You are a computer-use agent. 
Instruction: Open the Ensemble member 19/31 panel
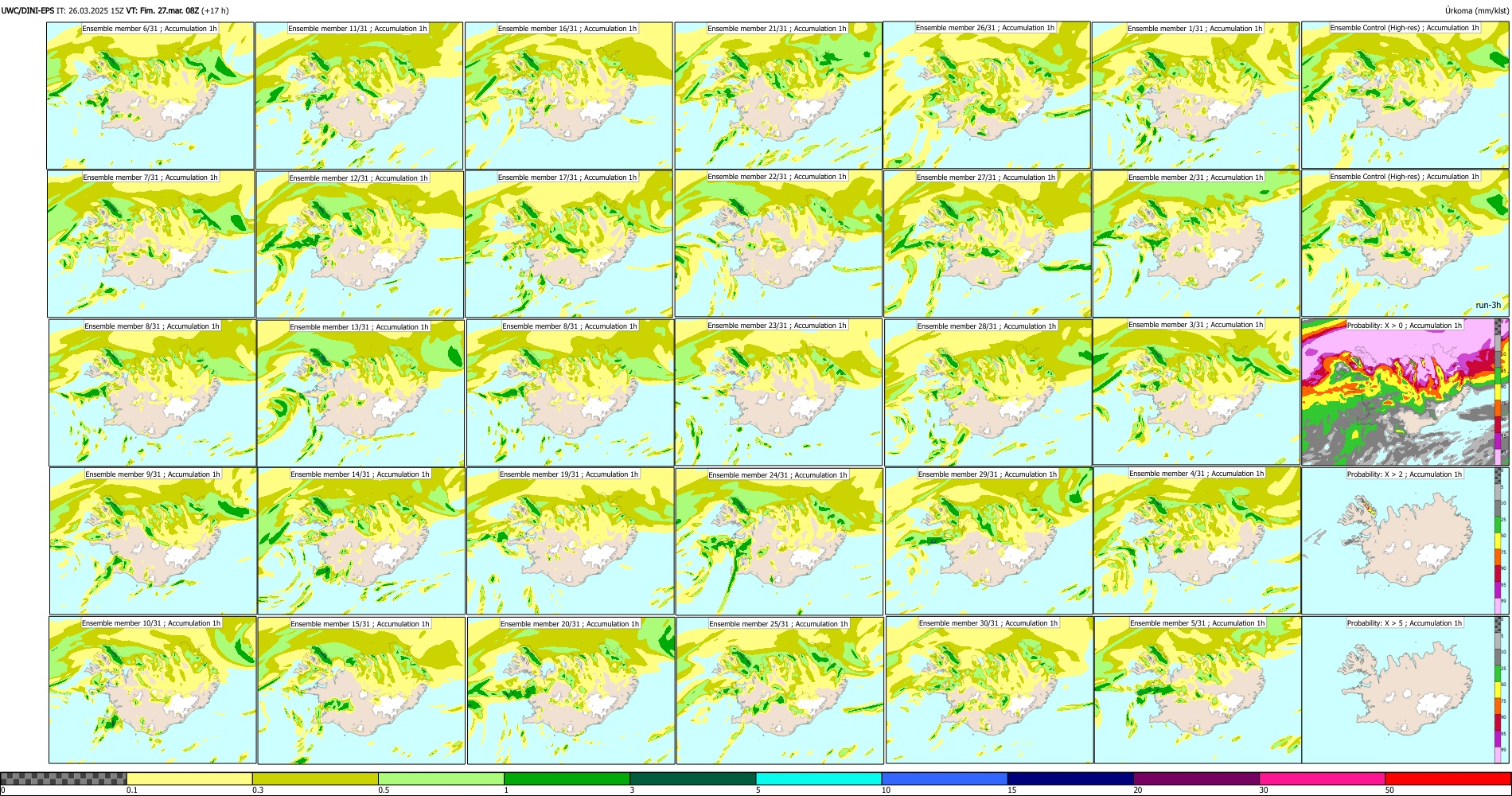571,541
